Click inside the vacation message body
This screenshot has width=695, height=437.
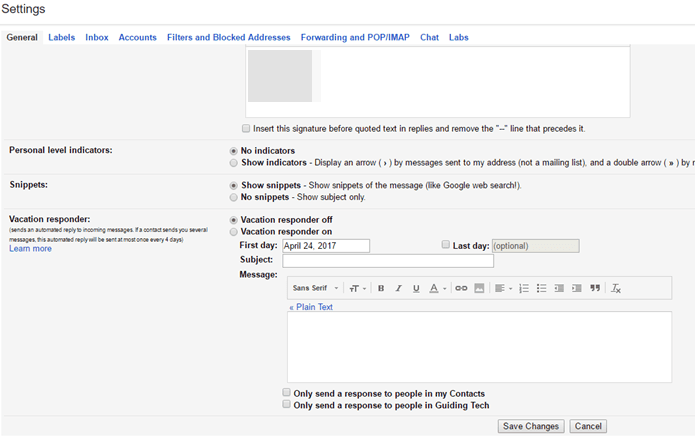(479, 347)
